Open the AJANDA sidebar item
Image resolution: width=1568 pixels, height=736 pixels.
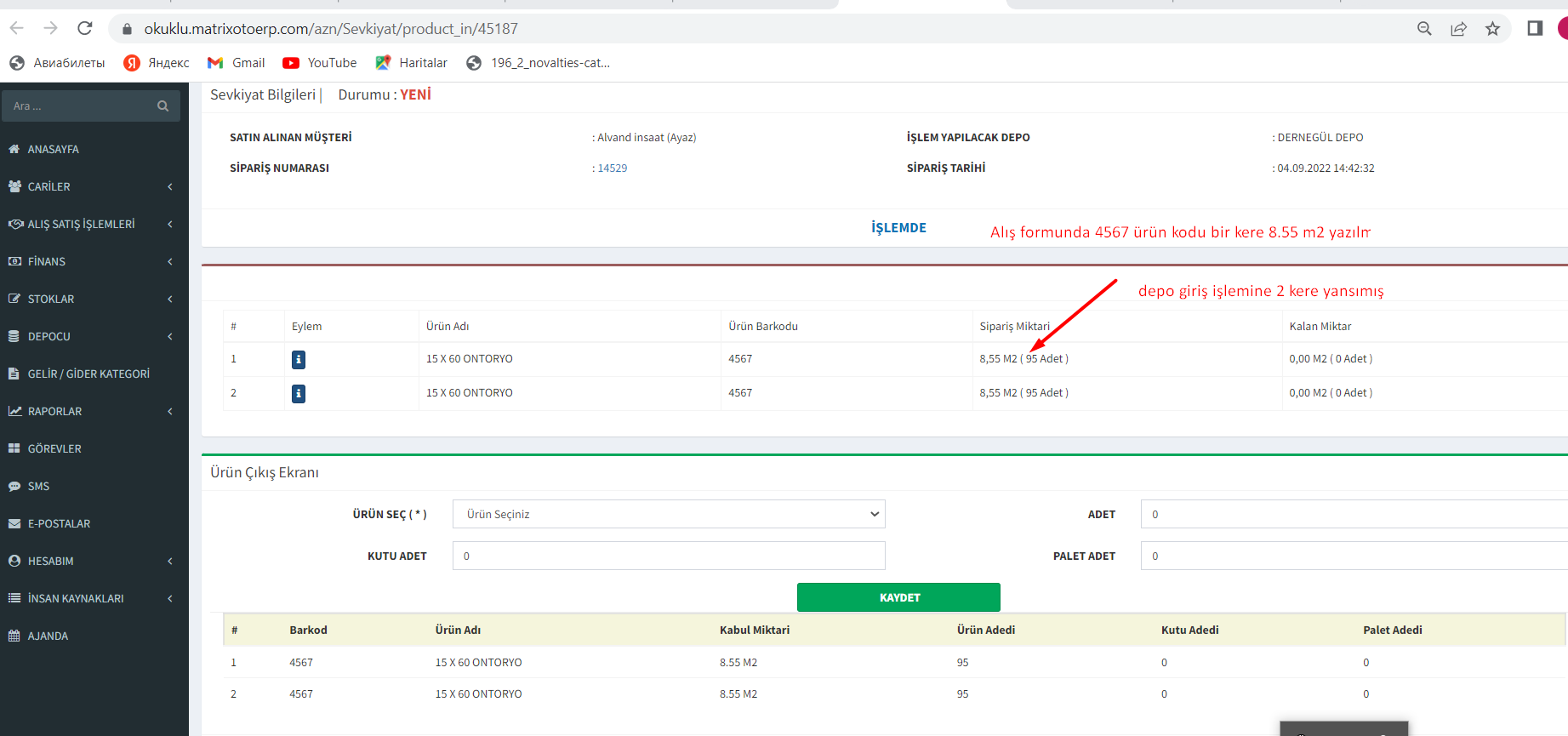[x=48, y=636]
